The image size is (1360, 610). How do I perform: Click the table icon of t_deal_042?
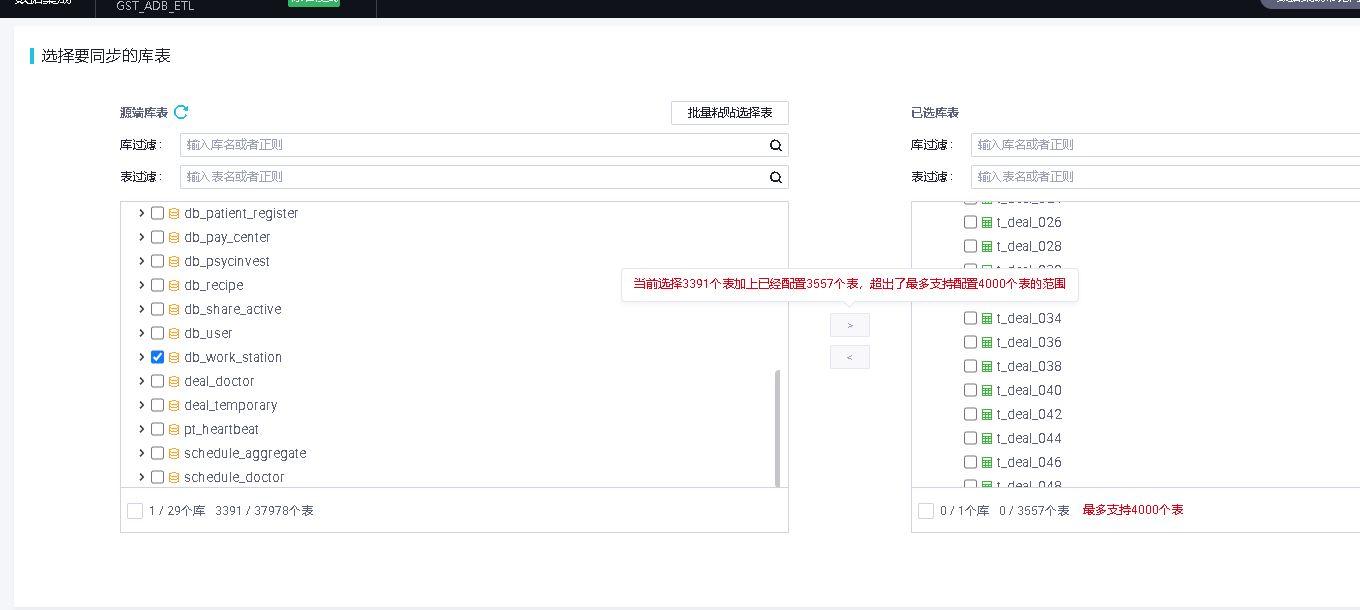[x=987, y=414]
